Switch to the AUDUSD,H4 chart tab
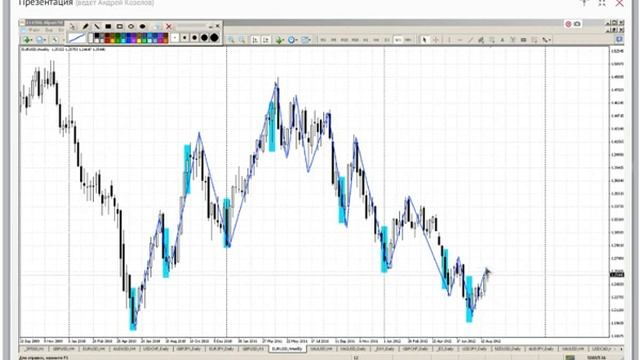This screenshot has width=640, height=360. point(125,349)
